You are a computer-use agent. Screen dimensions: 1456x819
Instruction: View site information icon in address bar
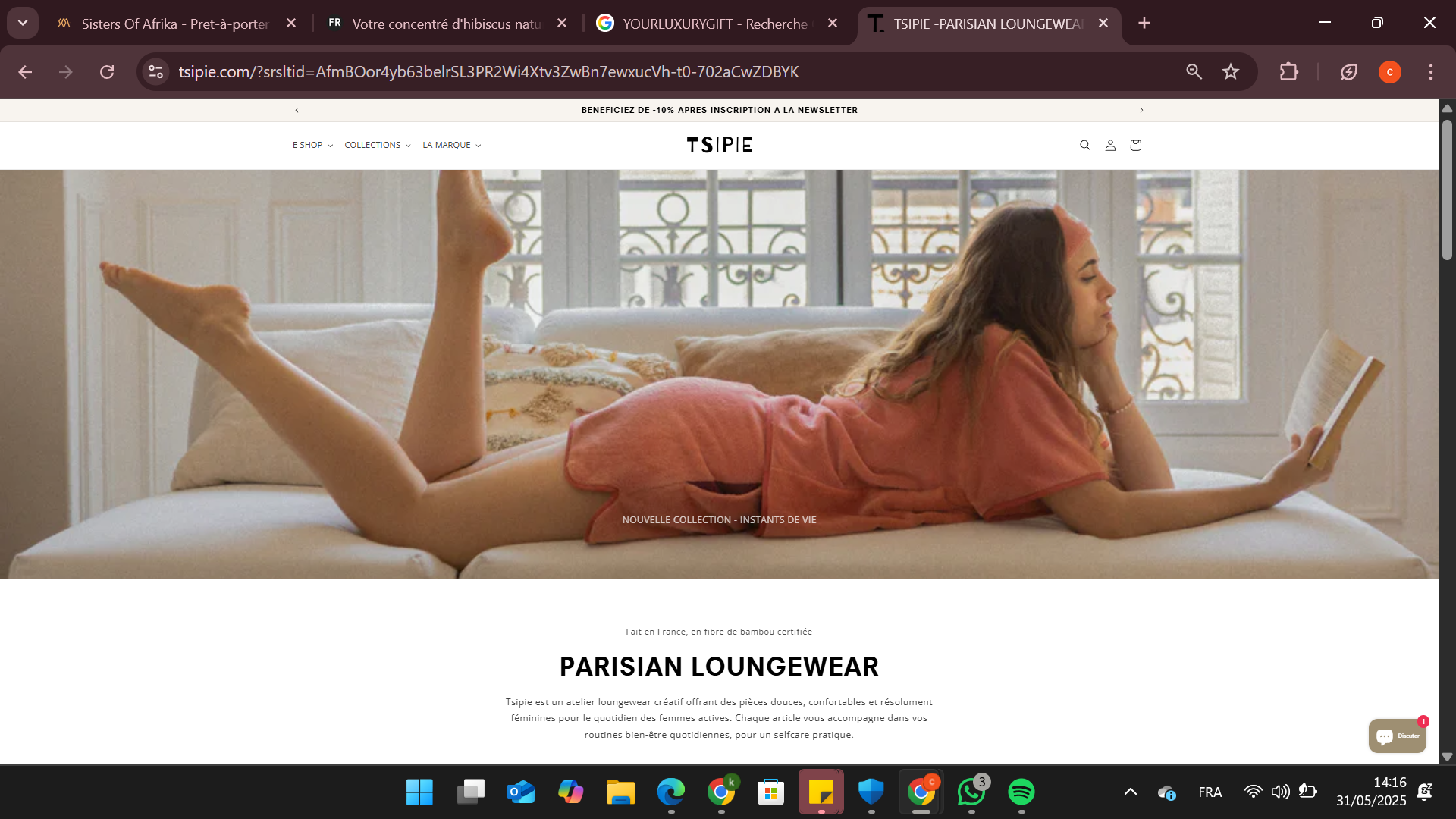(x=156, y=72)
